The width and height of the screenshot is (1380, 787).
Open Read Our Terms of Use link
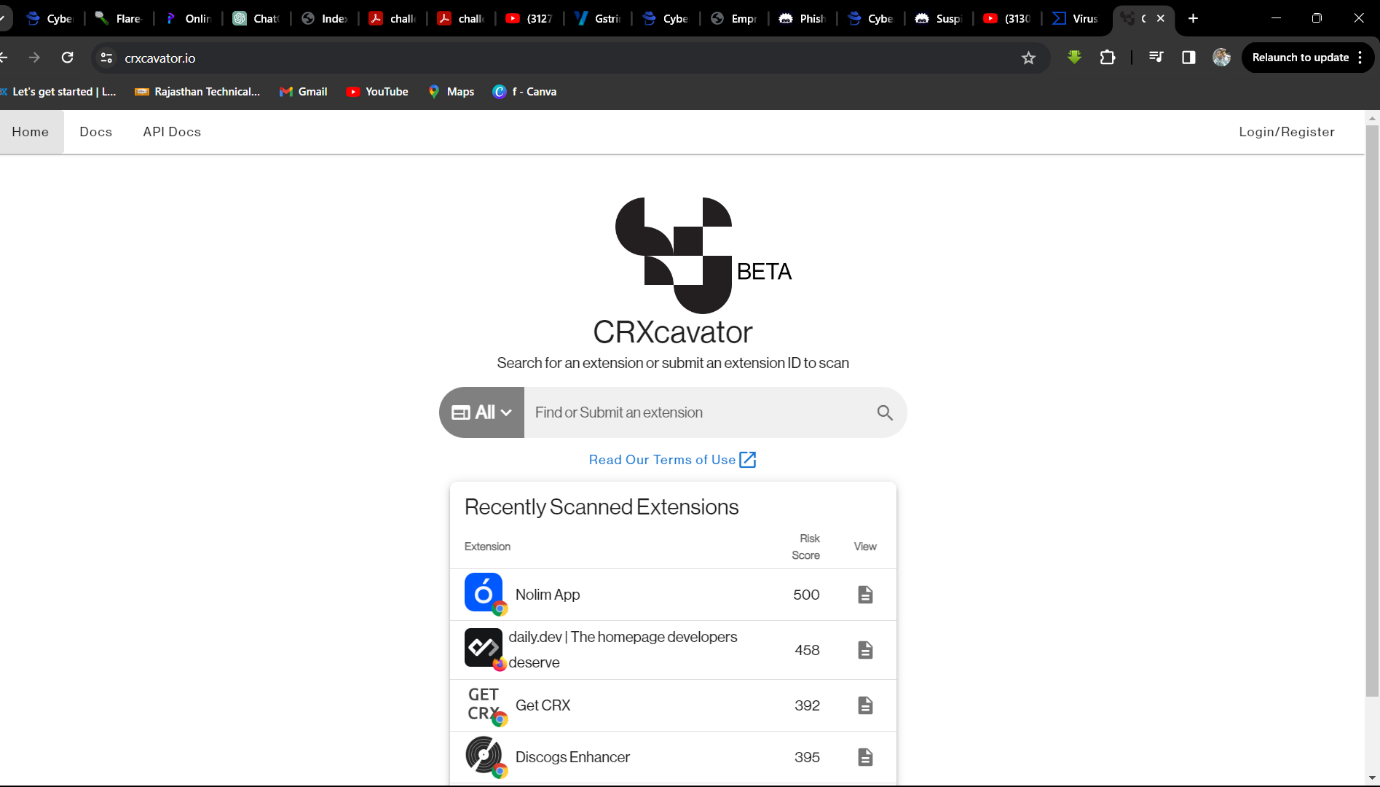coord(672,460)
